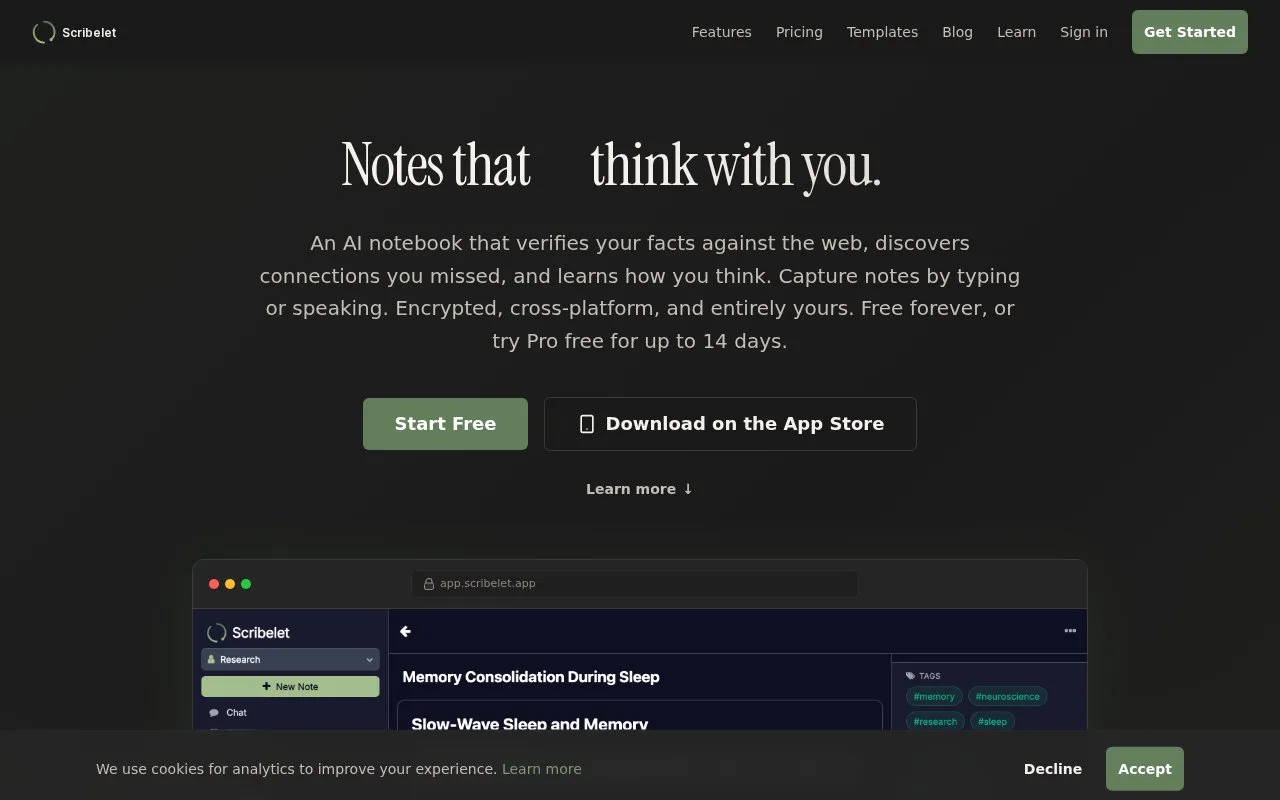The height and width of the screenshot is (800, 1280).
Task: Select the #research tag
Action: (x=935, y=721)
